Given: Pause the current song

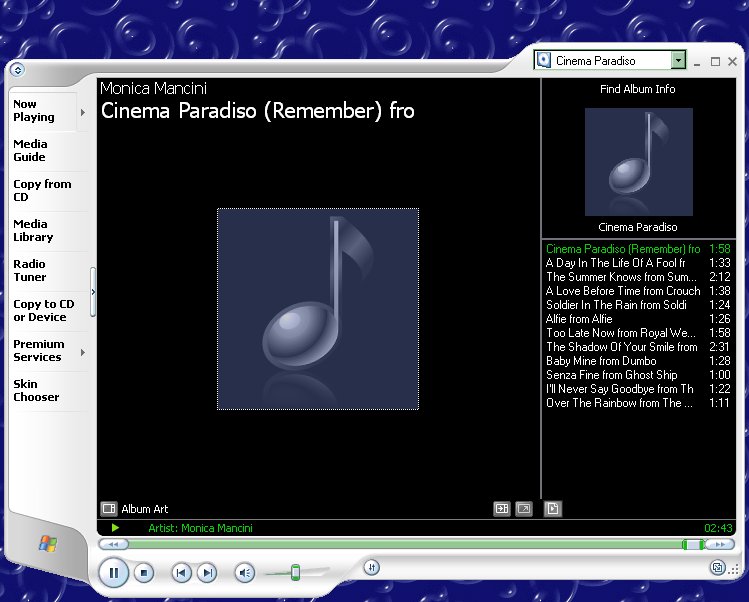Looking at the screenshot, I should pos(114,573).
